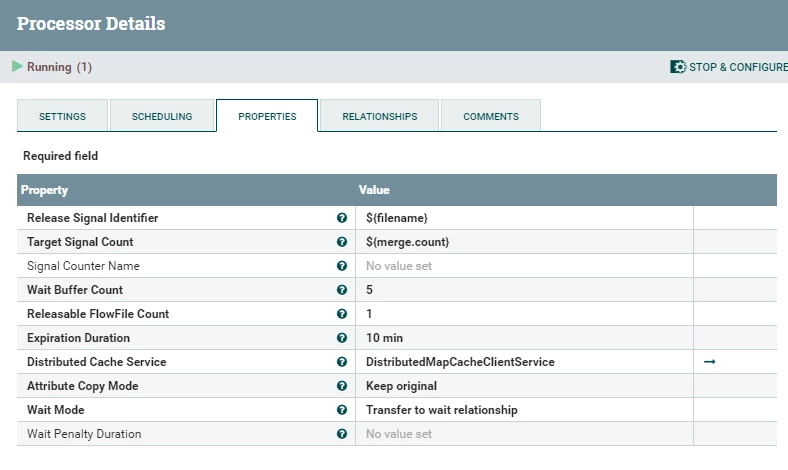Select the Releasable FlowFile Count property name
This screenshot has width=788, height=470.
tap(98, 314)
